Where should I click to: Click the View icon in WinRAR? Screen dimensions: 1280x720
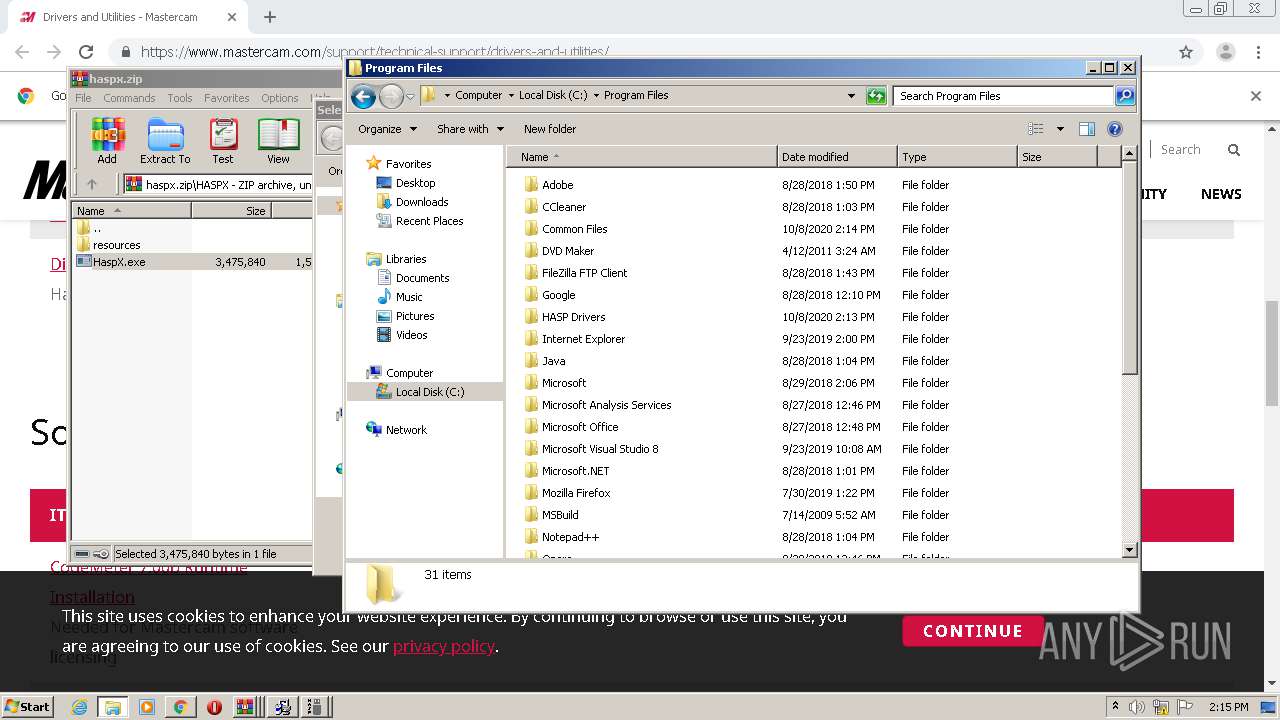click(x=278, y=141)
